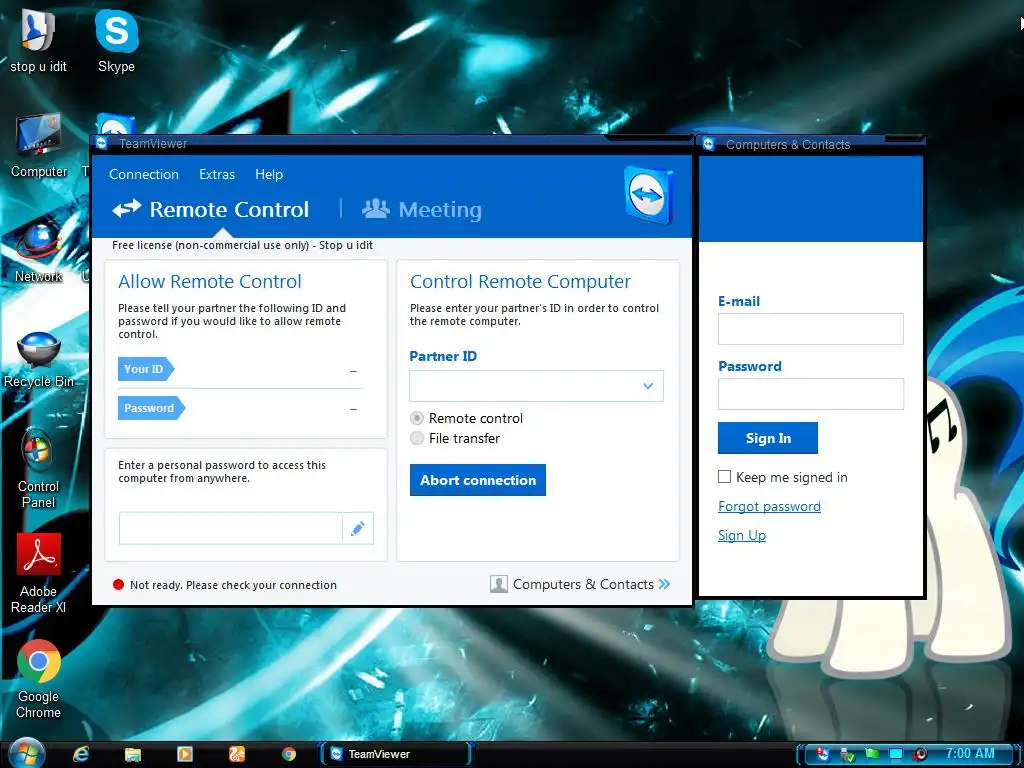Click the TeamViewer logo in header
Image resolution: width=1024 pixels, height=768 pixels.
(648, 195)
